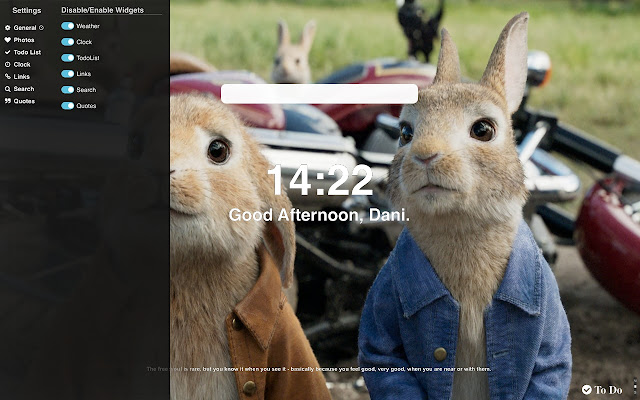
Task: Open the Links settings section
Action: [x=17, y=76]
